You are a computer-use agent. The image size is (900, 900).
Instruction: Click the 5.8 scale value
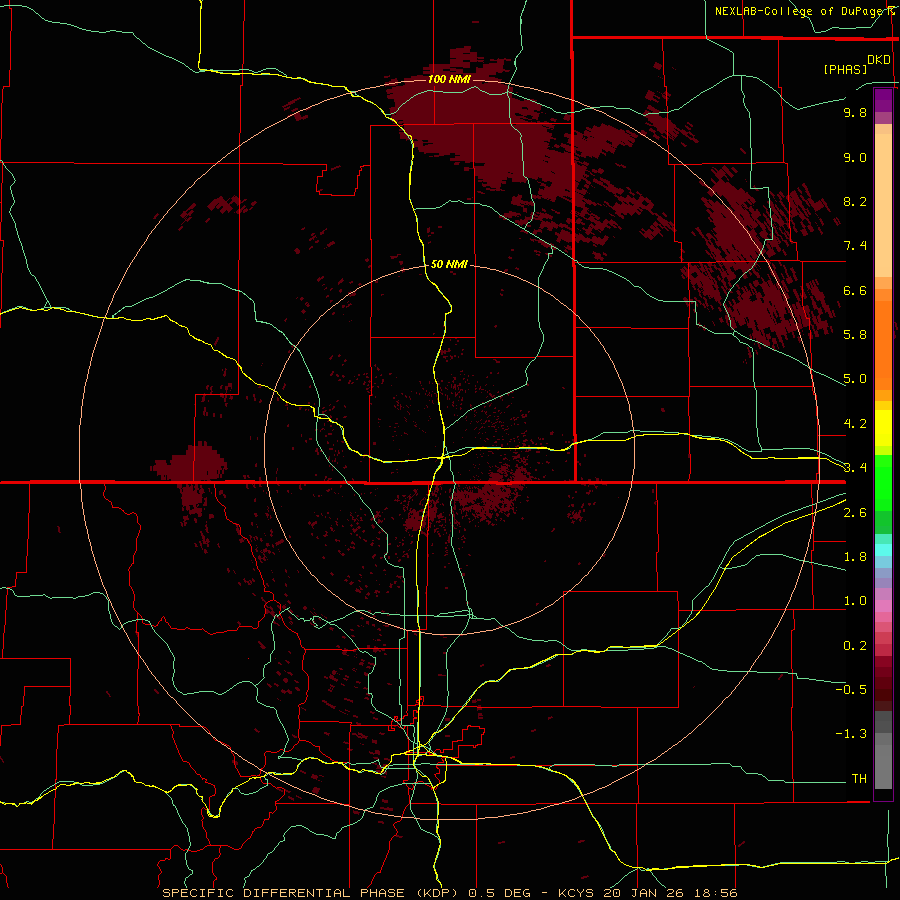coord(855,335)
